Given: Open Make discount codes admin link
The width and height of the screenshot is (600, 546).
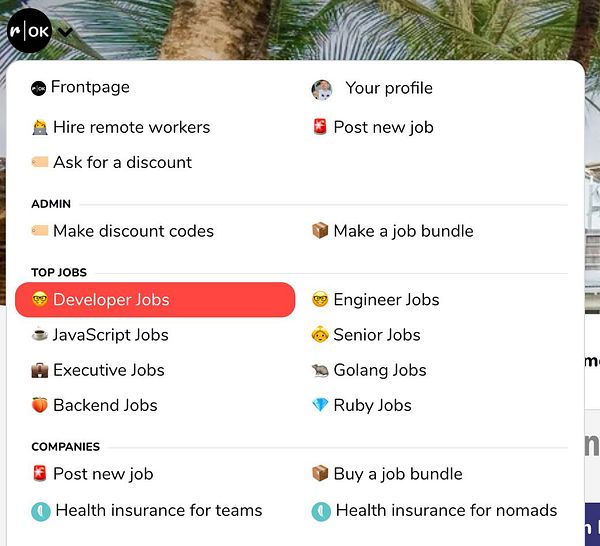Looking at the screenshot, I should (x=133, y=231).
